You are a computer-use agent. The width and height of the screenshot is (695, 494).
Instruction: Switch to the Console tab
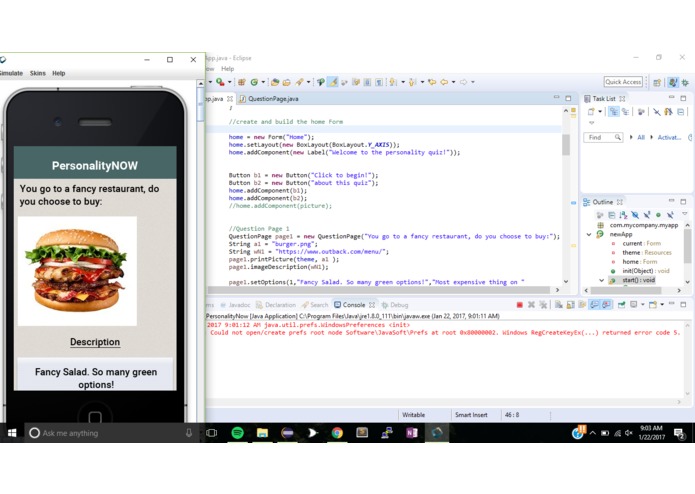click(354, 305)
